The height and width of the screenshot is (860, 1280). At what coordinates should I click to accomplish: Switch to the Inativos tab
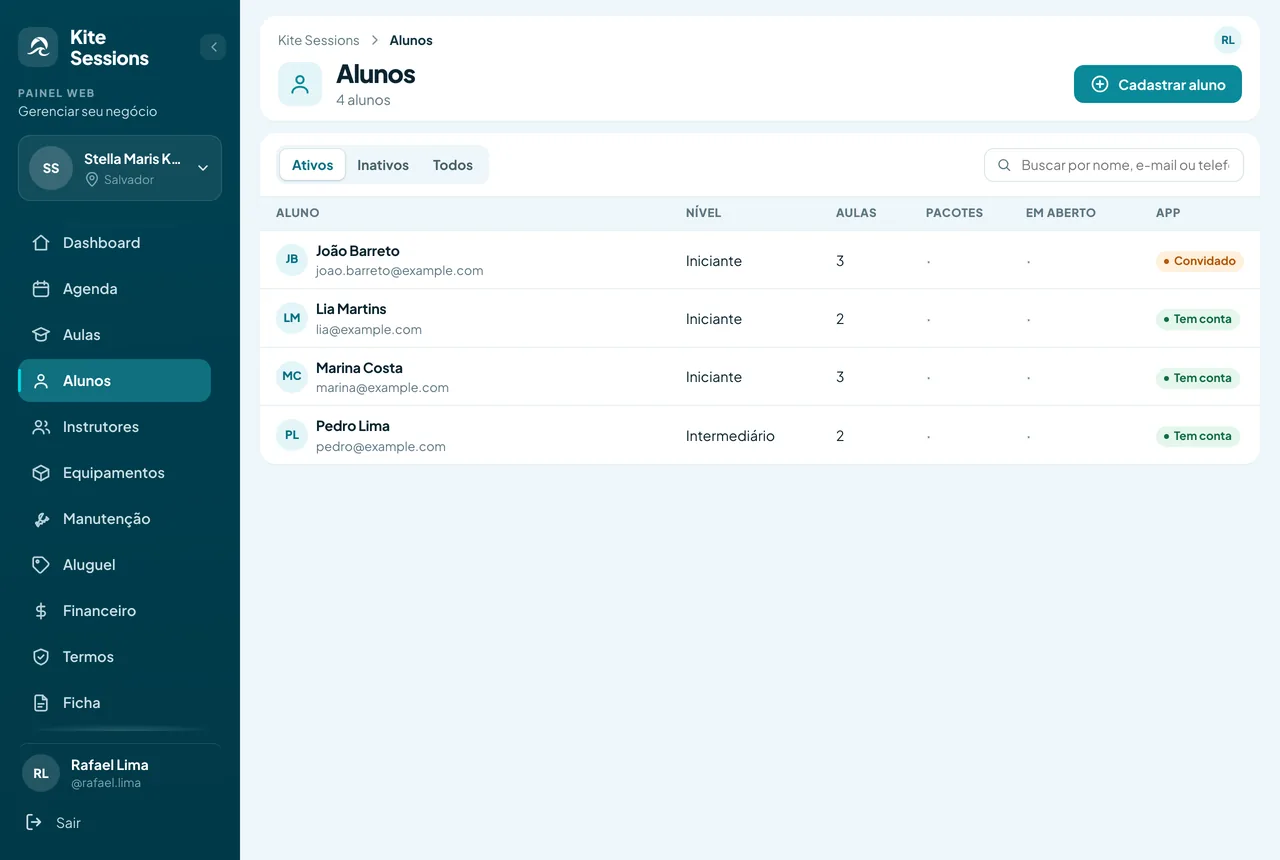[x=383, y=165]
